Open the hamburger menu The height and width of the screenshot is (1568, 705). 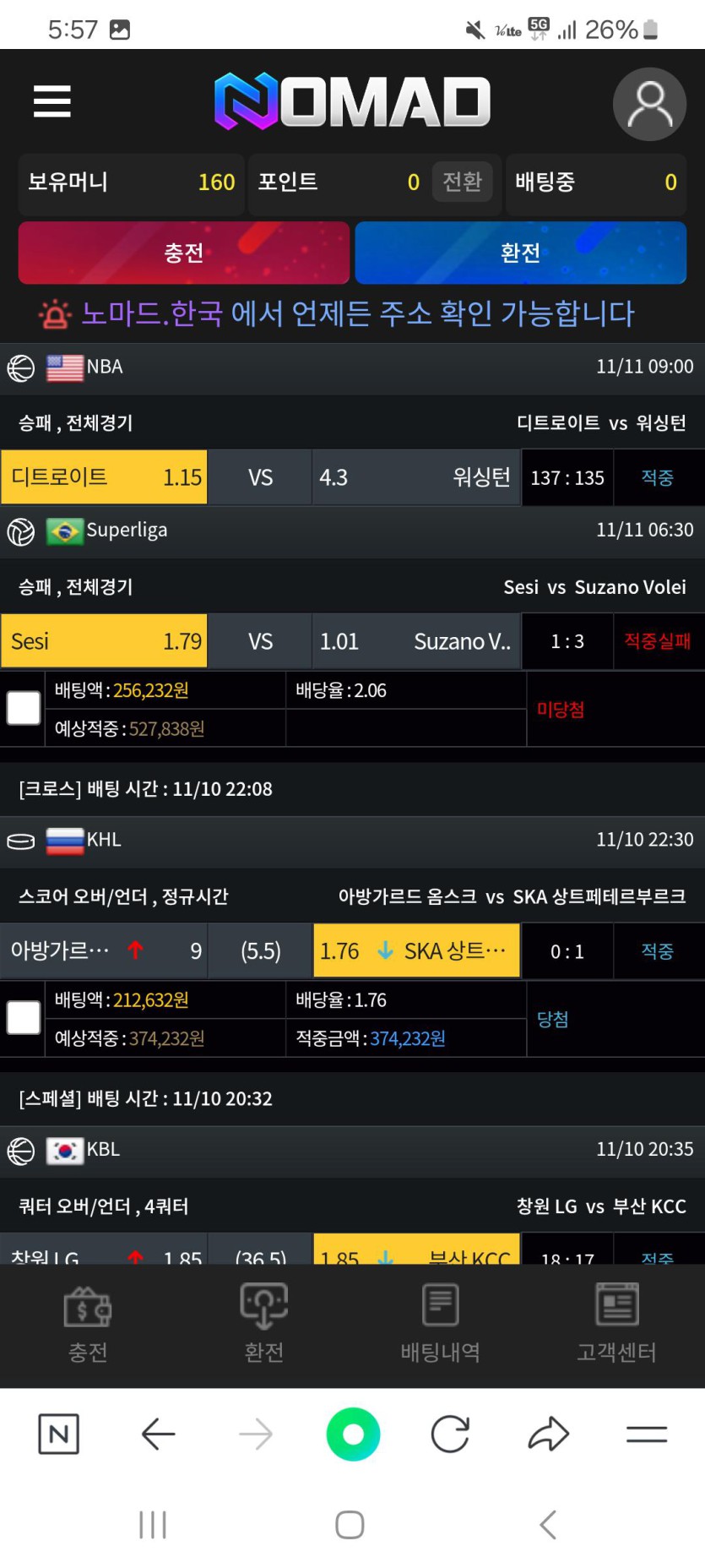pyautogui.click(x=52, y=101)
